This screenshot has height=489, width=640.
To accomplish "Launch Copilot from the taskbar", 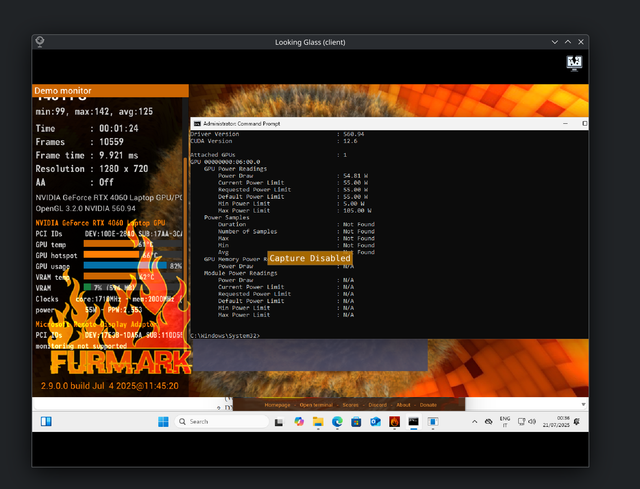I will point(299,422).
